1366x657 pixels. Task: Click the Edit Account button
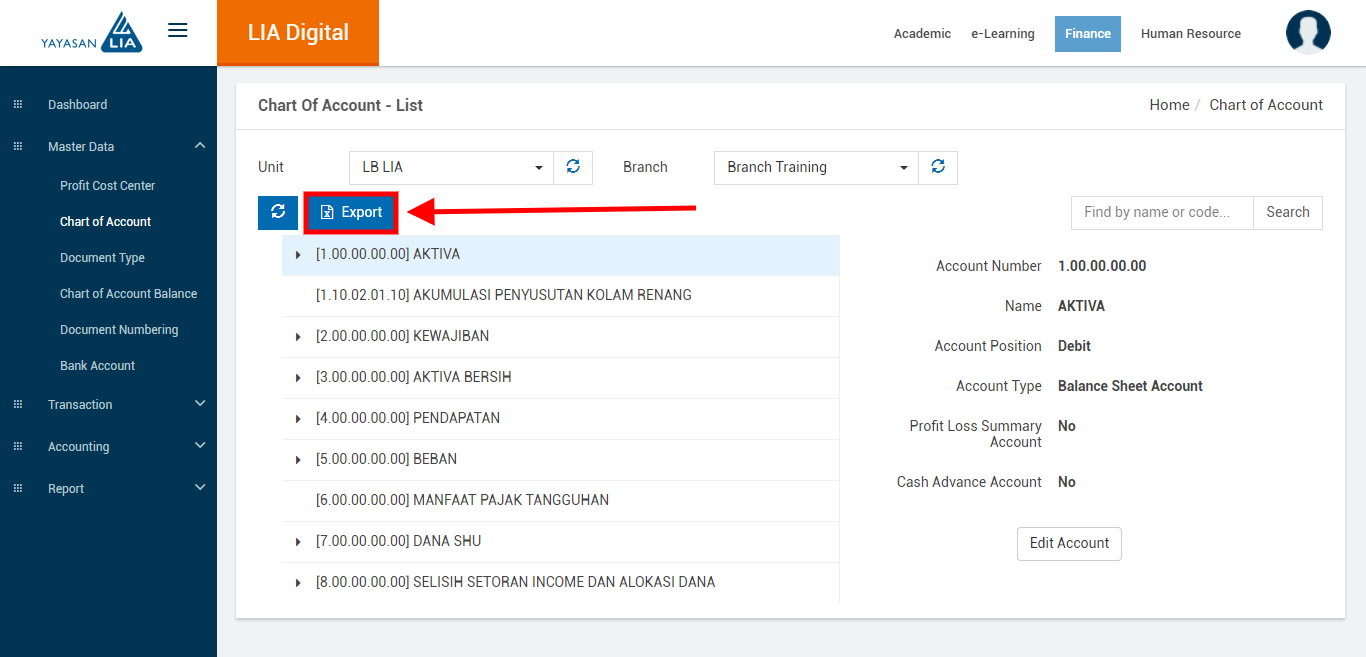[1069, 543]
